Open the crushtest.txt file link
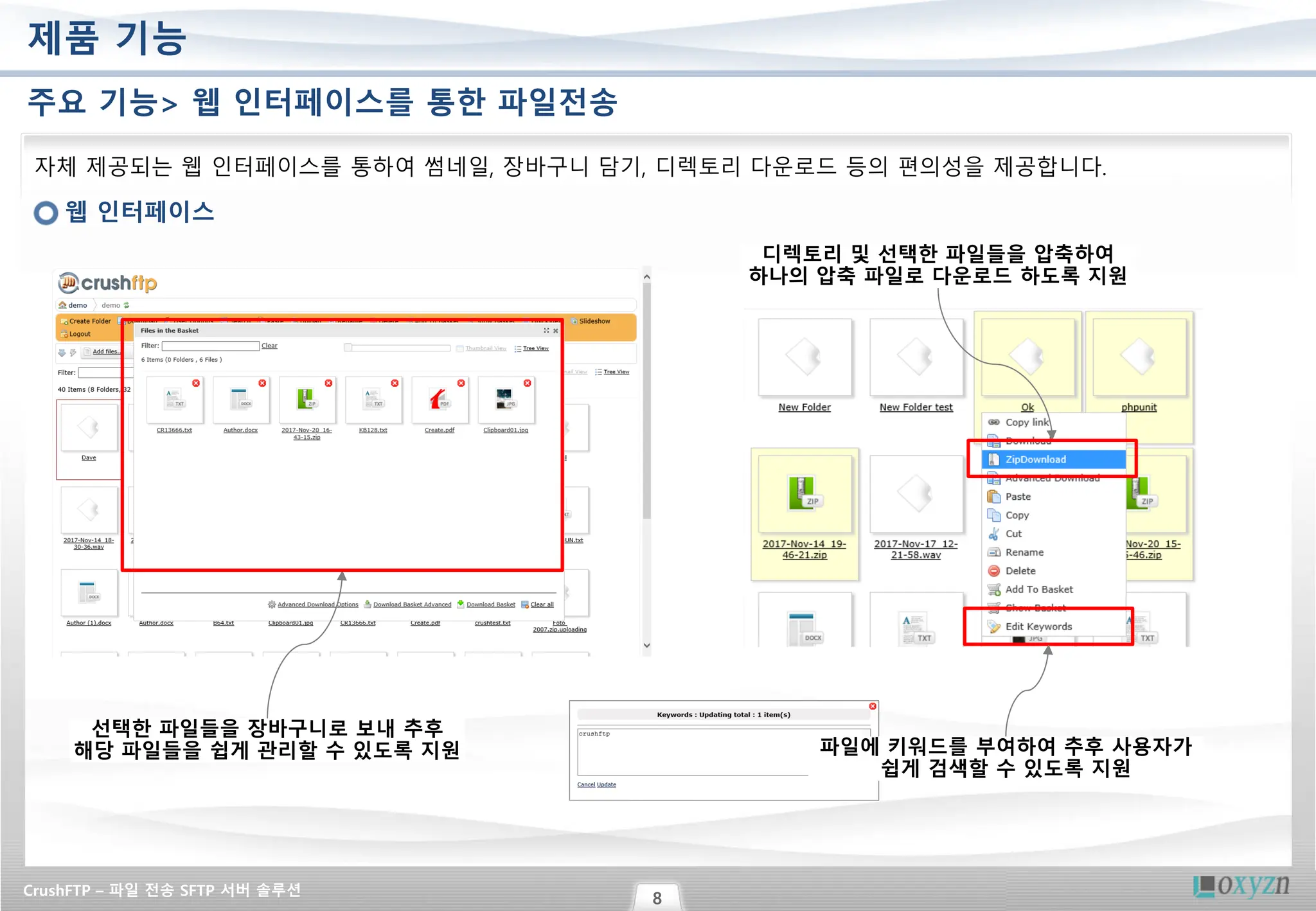Viewport: 1316px width, 911px height. click(493, 623)
